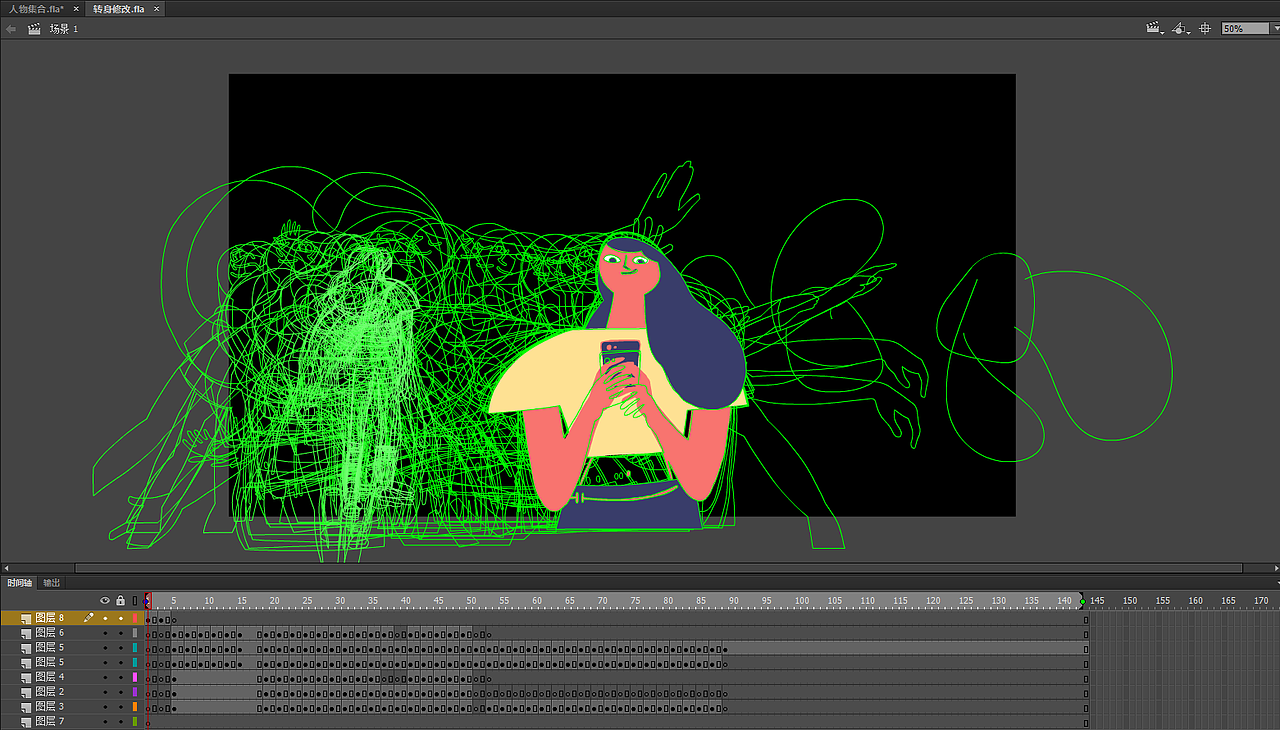Image resolution: width=1280 pixels, height=730 pixels.
Task: Click the 场景 1 scene label
Action: (64, 29)
